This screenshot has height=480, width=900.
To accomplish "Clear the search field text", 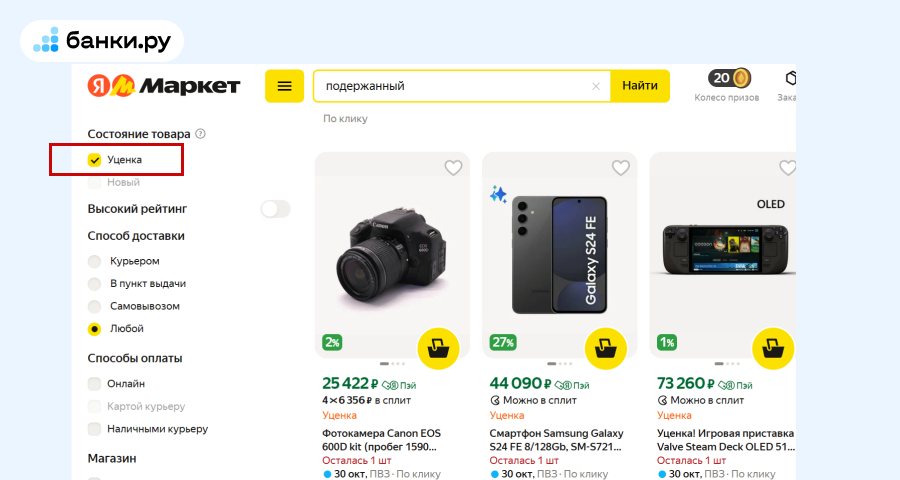I will tap(596, 86).
